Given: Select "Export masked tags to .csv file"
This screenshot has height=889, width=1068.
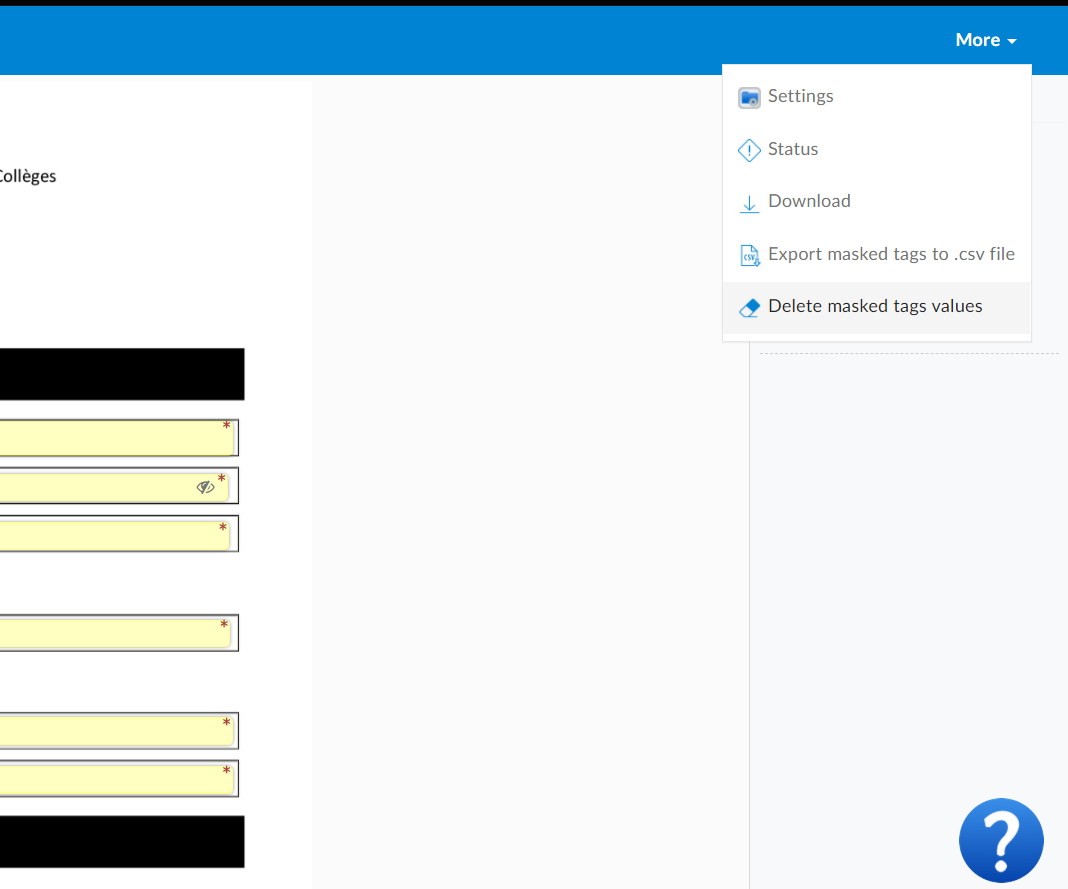Looking at the screenshot, I should pos(891,254).
